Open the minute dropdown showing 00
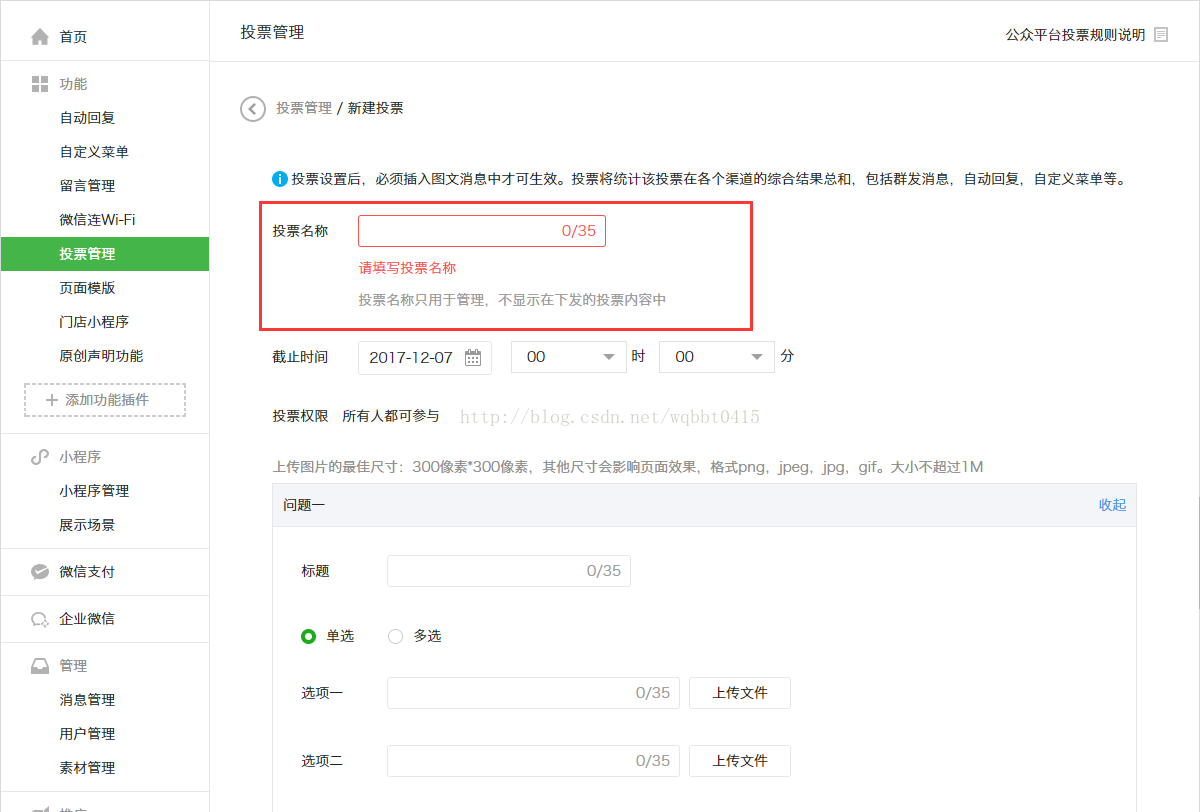Screen dimensions: 1200x812 [717, 357]
